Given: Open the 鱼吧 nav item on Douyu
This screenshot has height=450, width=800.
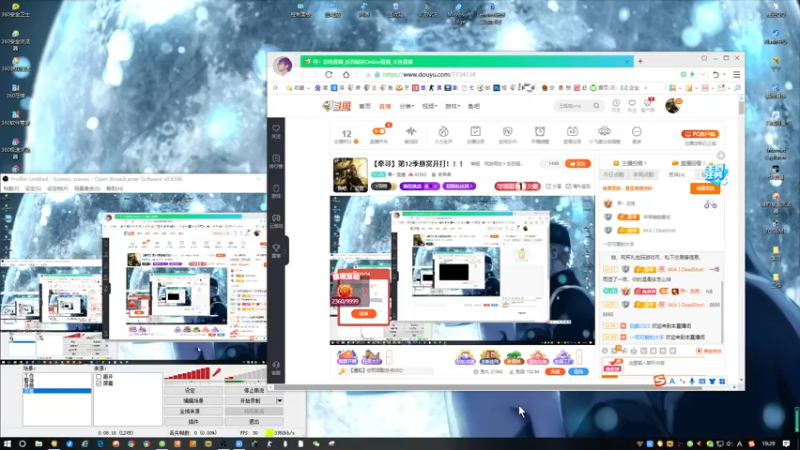Looking at the screenshot, I should coord(473,106).
